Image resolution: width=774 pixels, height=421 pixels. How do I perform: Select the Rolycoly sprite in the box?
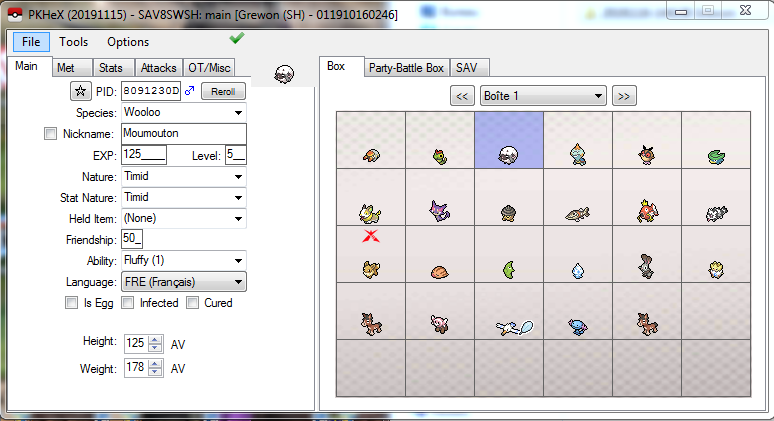[x=508, y=213]
